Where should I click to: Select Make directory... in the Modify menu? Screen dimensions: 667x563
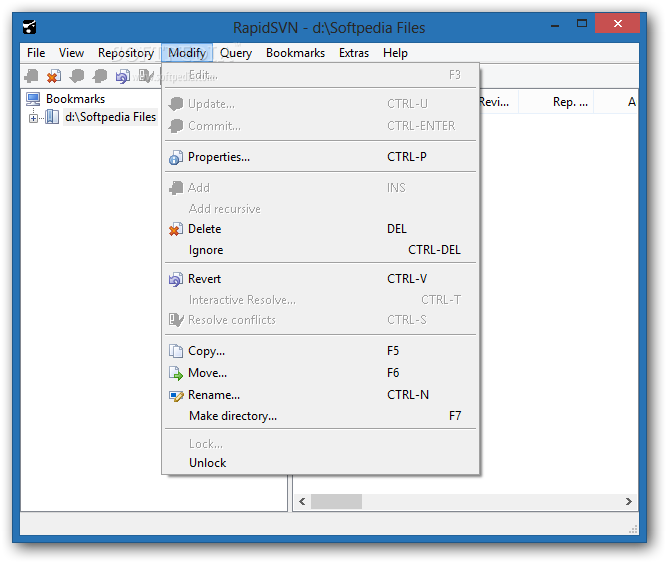320,416
